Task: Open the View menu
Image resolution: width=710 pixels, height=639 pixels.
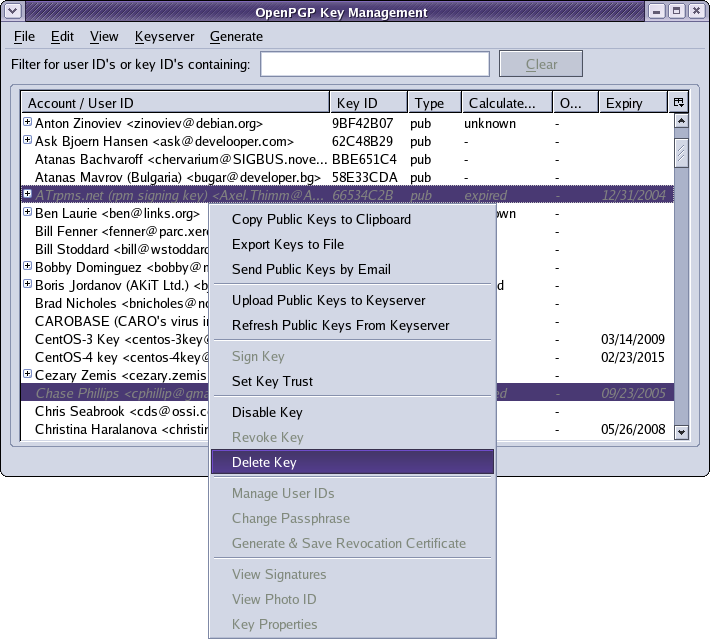Action: coord(104,36)
